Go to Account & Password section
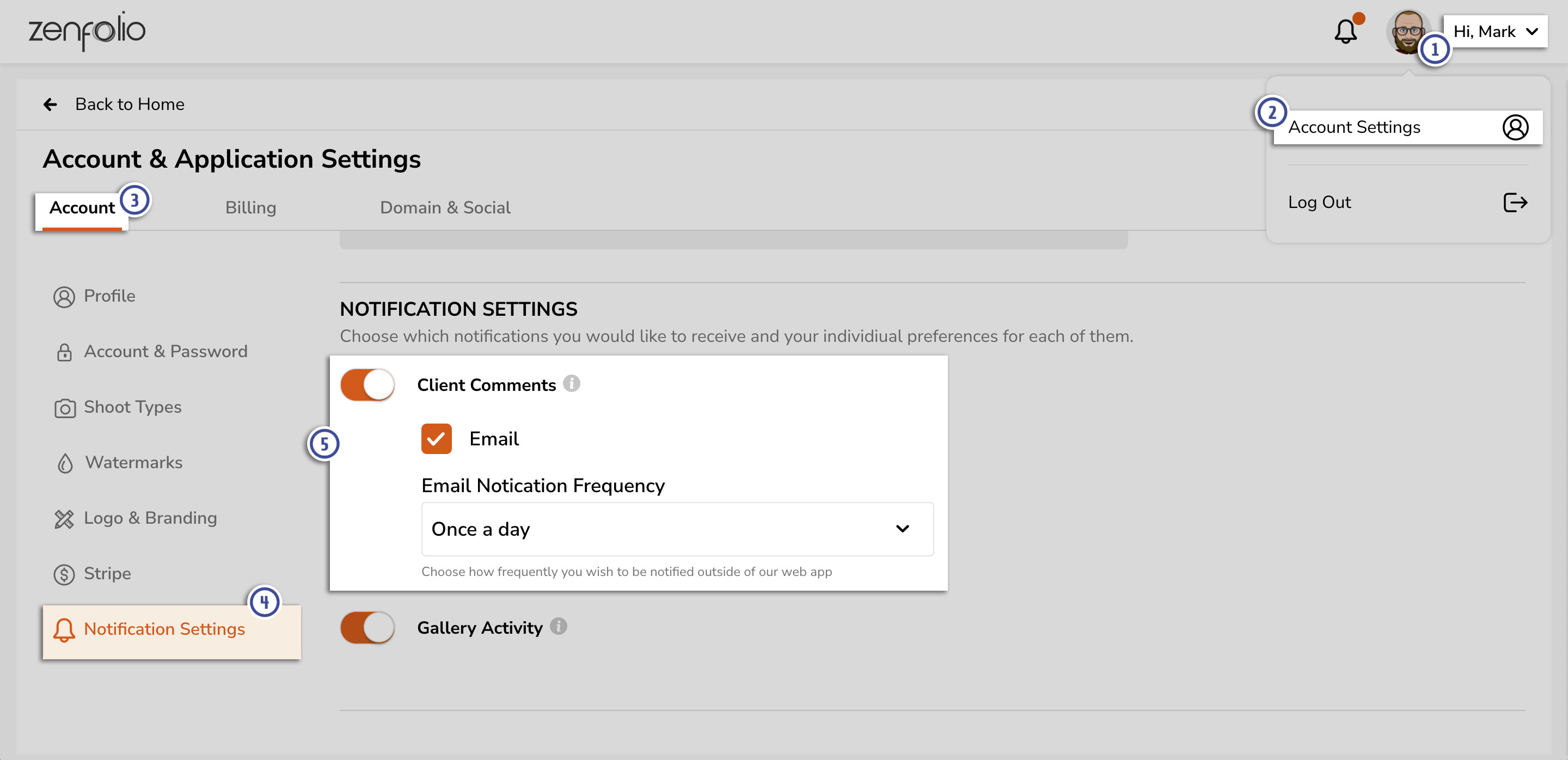1568x760 pixels. [x=165, y=351]
